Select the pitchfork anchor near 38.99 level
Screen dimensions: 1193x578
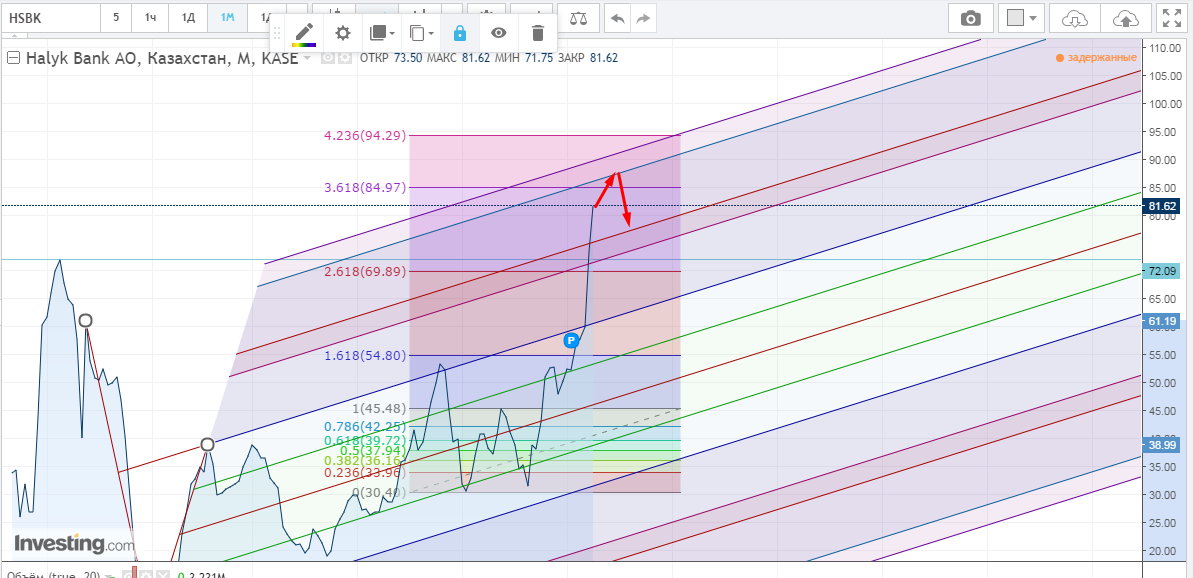coord(207,444)
